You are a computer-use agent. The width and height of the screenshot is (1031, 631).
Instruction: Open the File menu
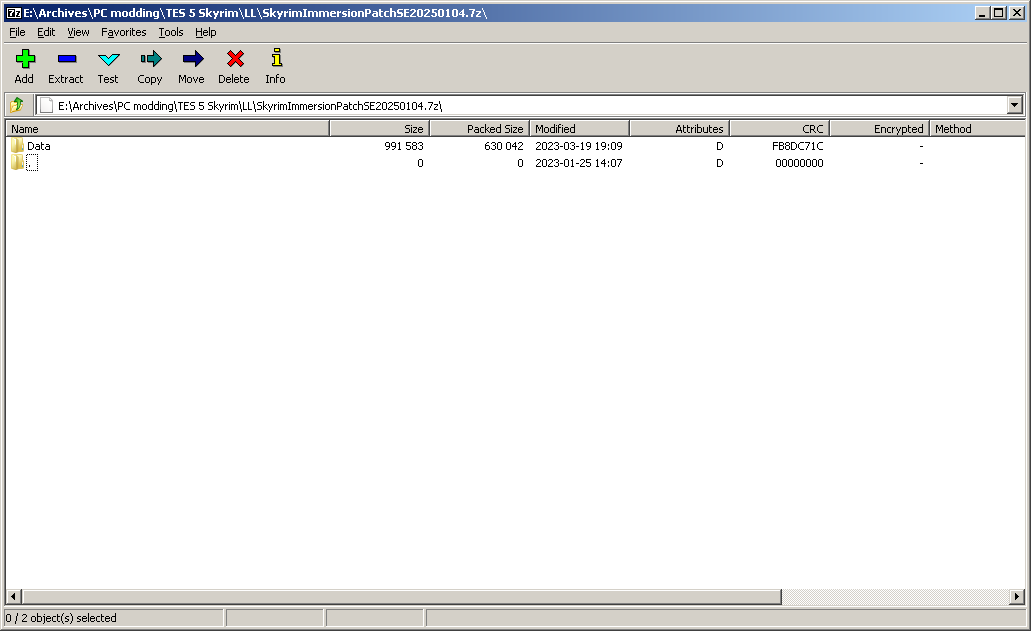17,32
